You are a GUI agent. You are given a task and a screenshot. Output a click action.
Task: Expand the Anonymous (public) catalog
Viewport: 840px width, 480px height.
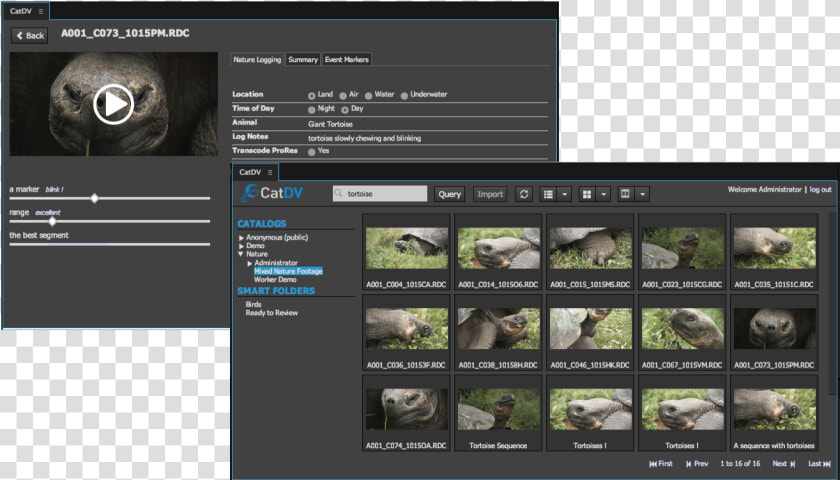point(242,237)
